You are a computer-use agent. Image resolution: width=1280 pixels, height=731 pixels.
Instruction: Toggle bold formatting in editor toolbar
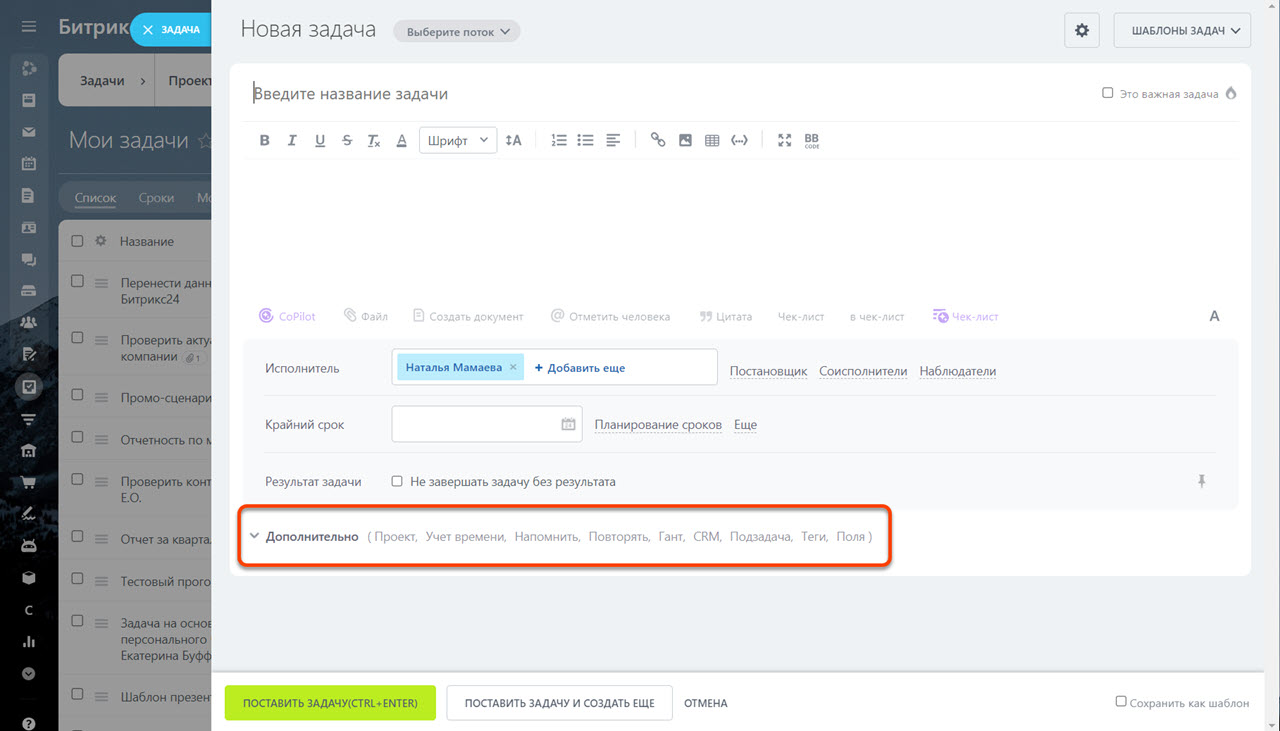point(265,140)
